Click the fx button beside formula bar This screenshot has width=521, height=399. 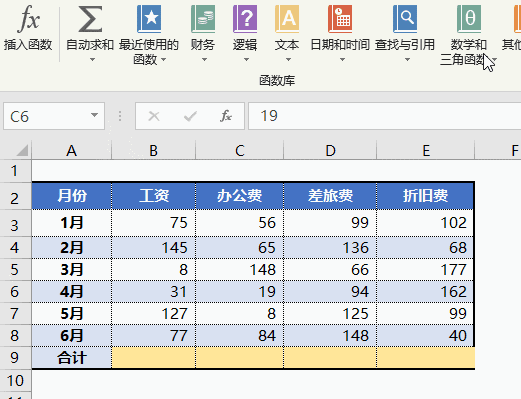point(226,116)
